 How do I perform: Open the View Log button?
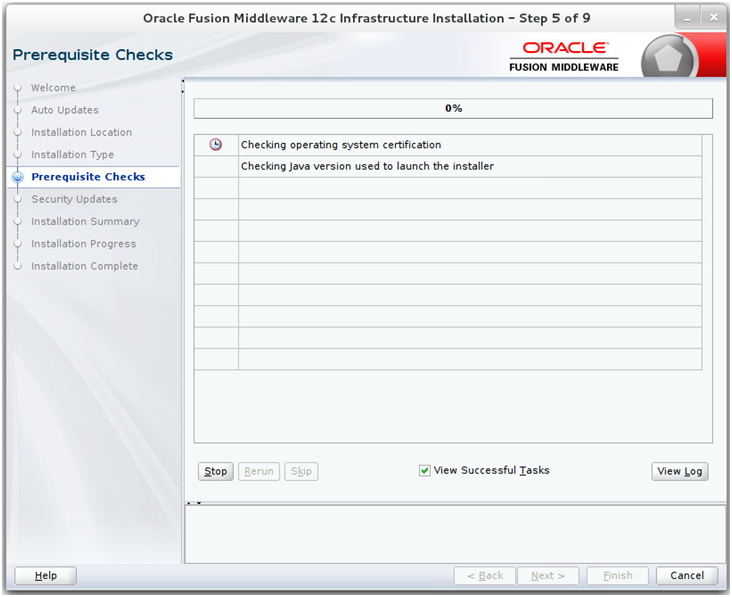(x=680, y=471)
